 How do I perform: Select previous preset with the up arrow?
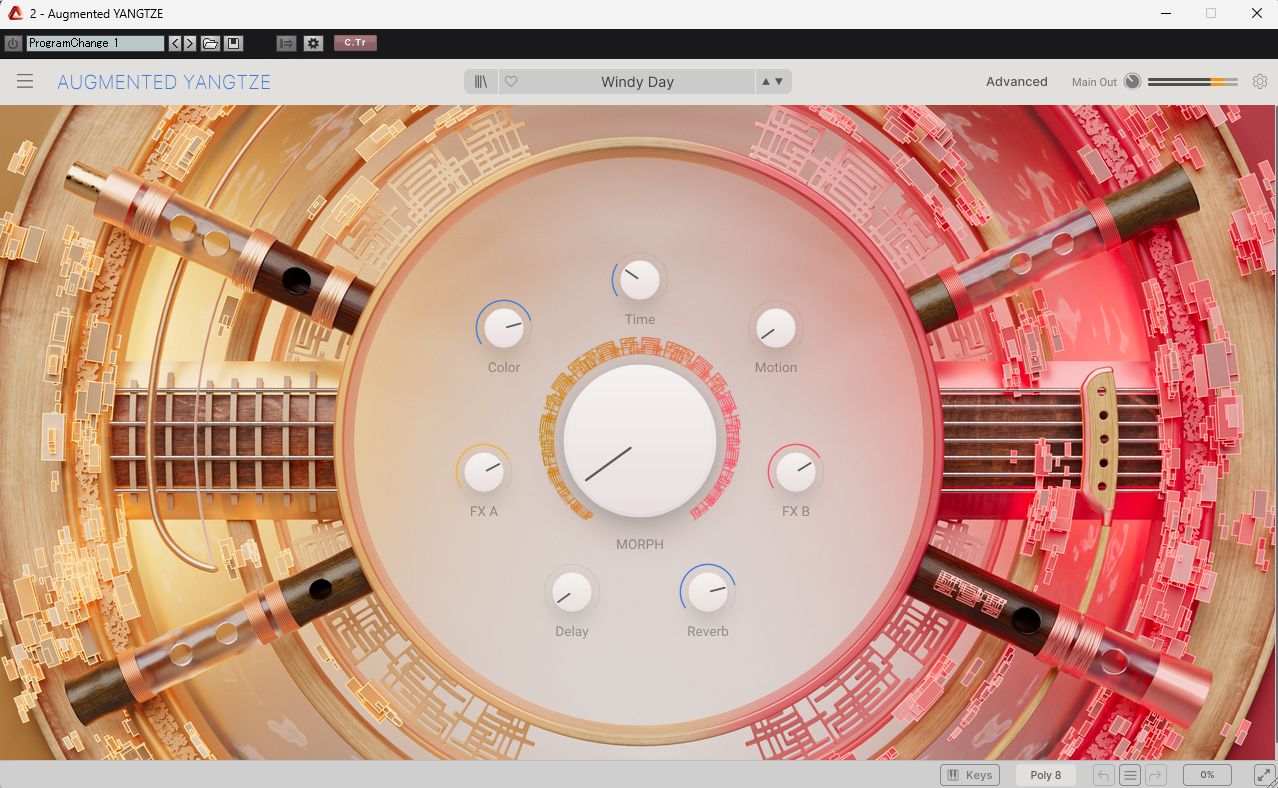click(x=766, y=82)
